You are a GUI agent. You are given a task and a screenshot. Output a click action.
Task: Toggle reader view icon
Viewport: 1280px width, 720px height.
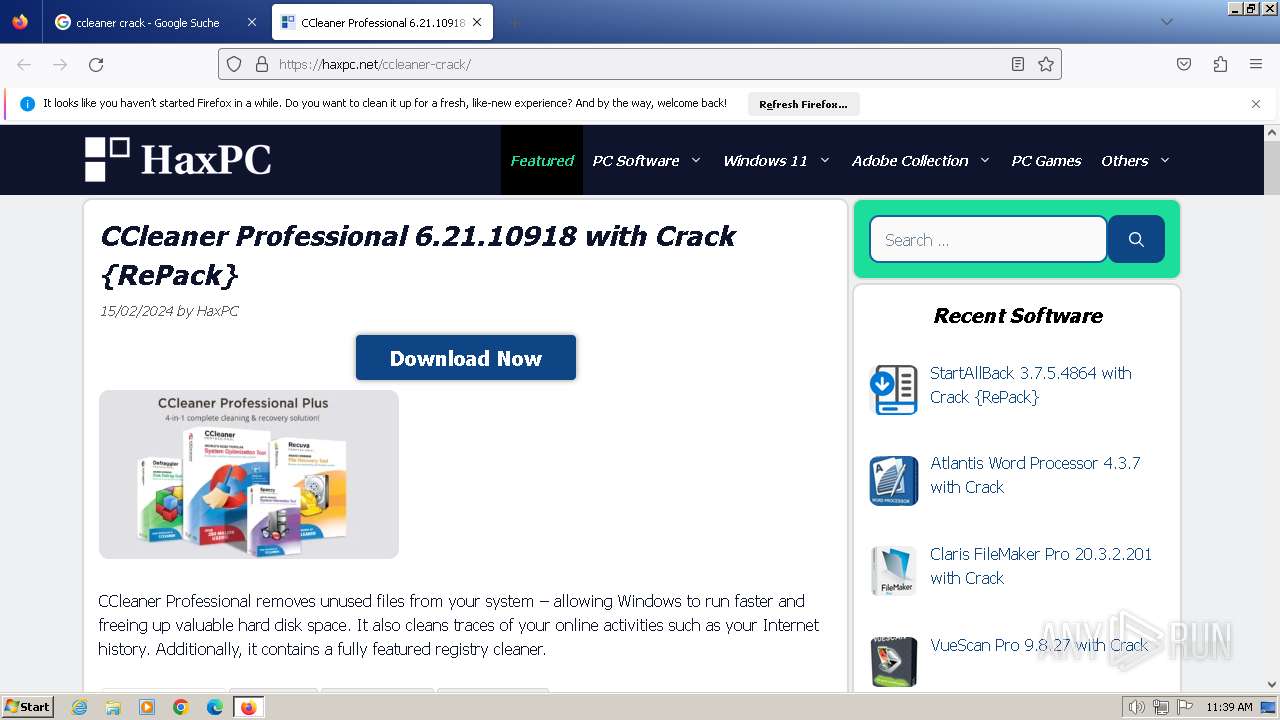tap(1017, 64)
